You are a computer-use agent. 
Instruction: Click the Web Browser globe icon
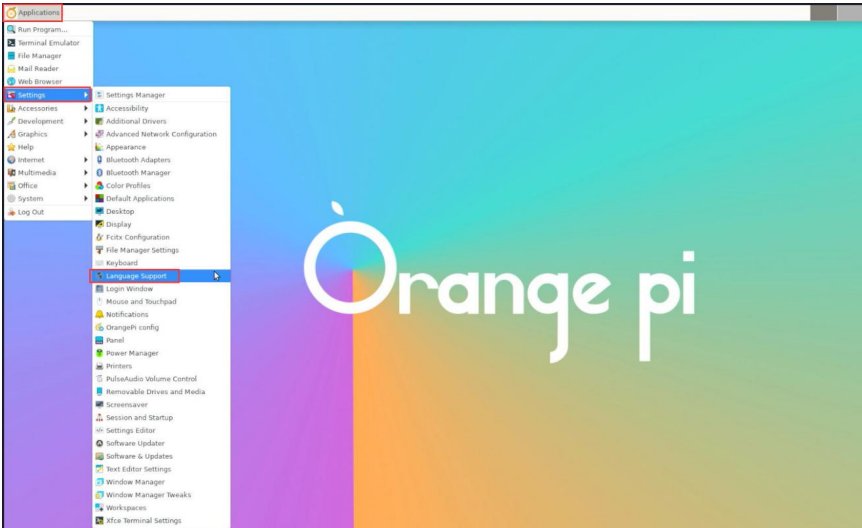(x=11, y=81)
